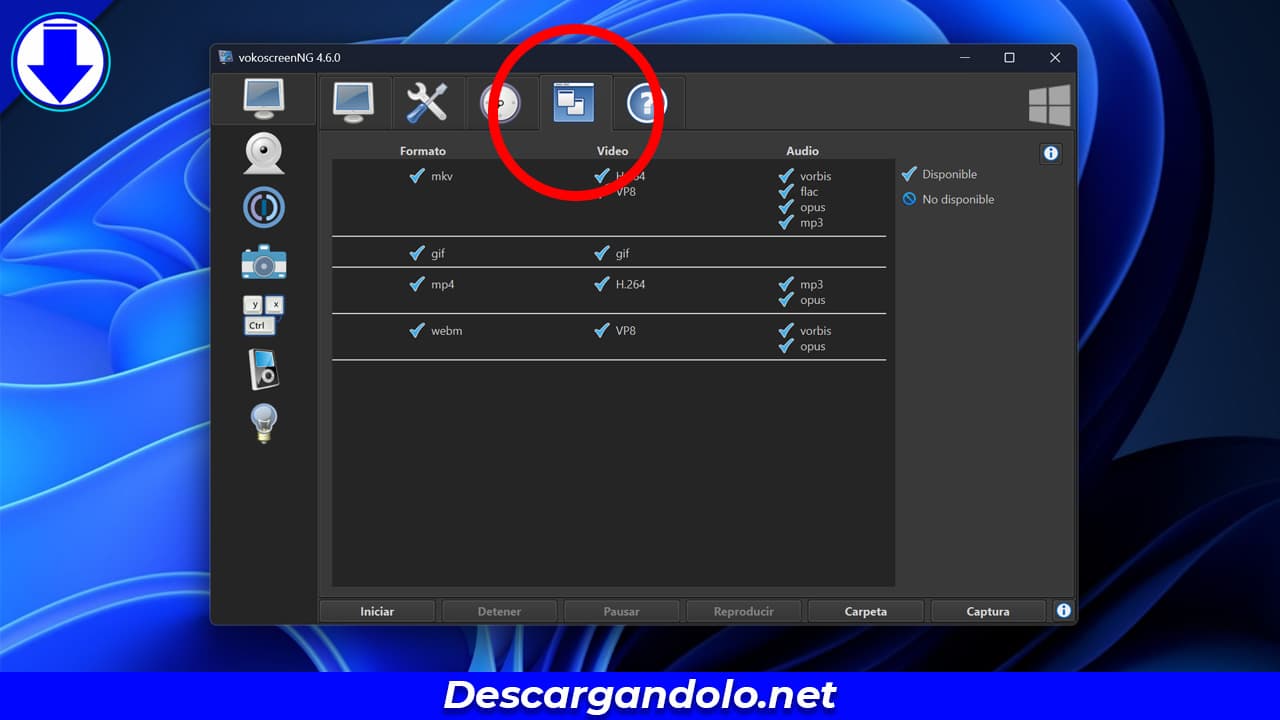Click the info icon above the legend
Screen dimensions: 1280x720
click(1050, 154)
